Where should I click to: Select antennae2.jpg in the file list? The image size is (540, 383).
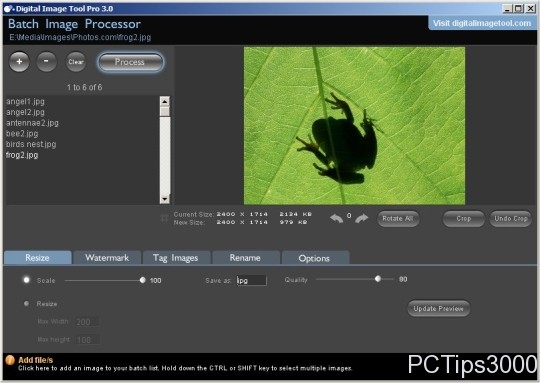32,123
